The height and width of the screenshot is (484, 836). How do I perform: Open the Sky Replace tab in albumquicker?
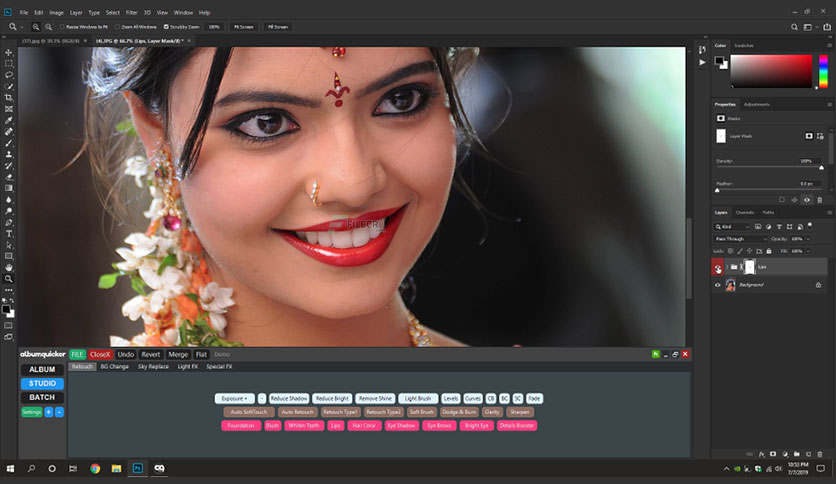pyautogui.click(x=153, y=367)
